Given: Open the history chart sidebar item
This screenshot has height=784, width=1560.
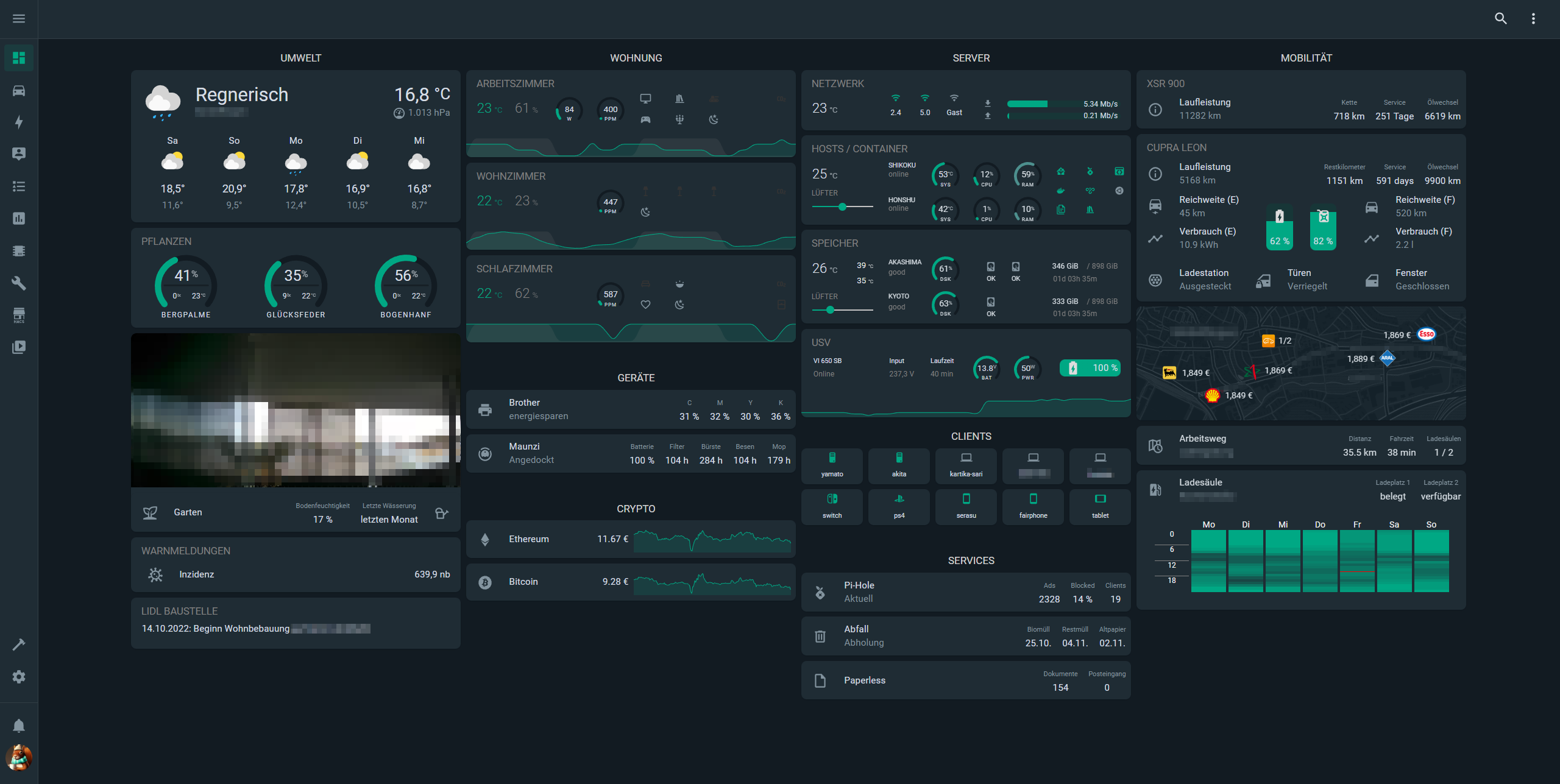Looking at the screenshot, I should [19, 218].
